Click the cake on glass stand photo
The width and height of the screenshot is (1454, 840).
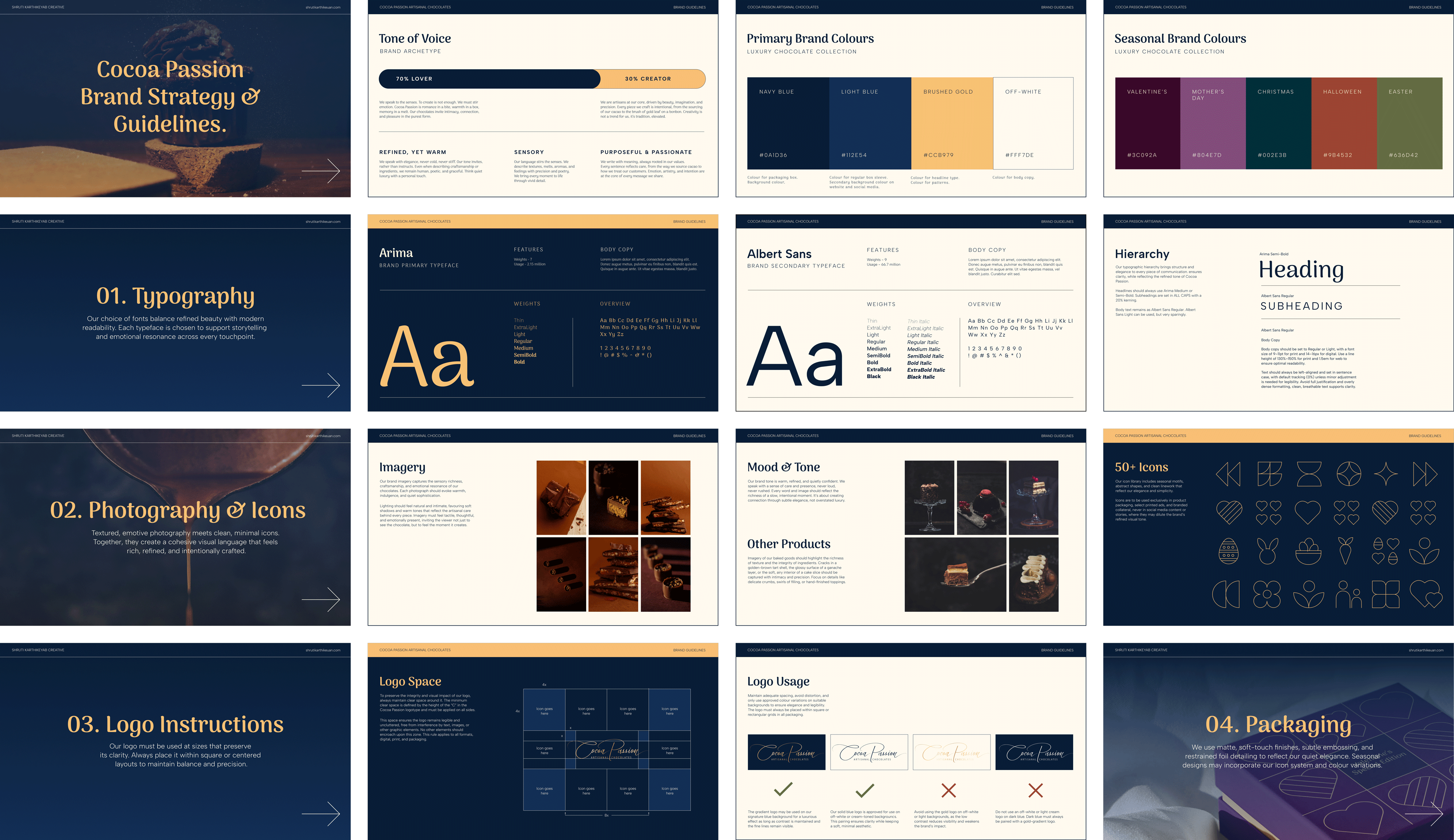coord(929,498)
